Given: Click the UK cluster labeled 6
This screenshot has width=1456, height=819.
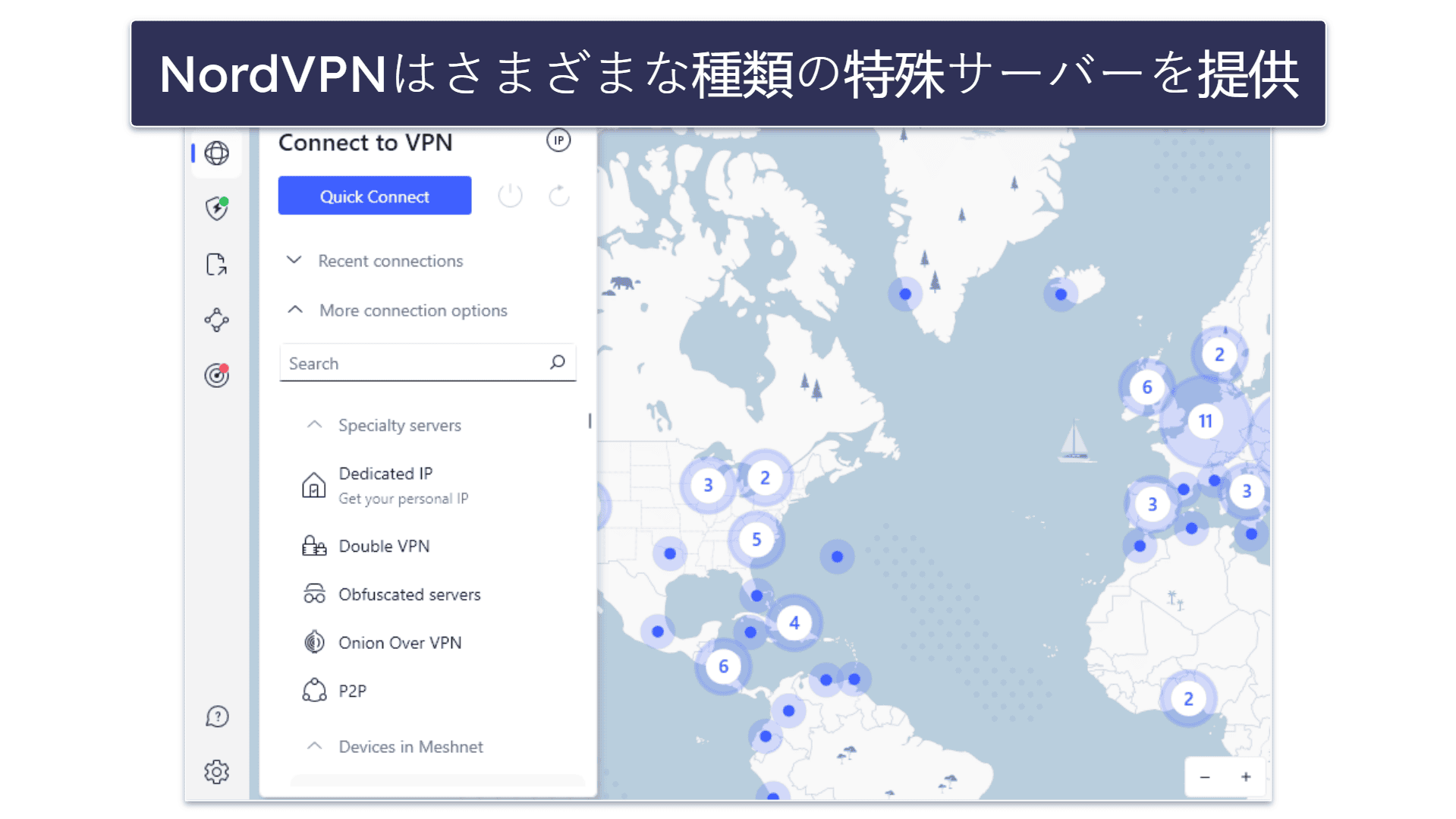Looking at the screenshot, I should [x=1147, y=387].
